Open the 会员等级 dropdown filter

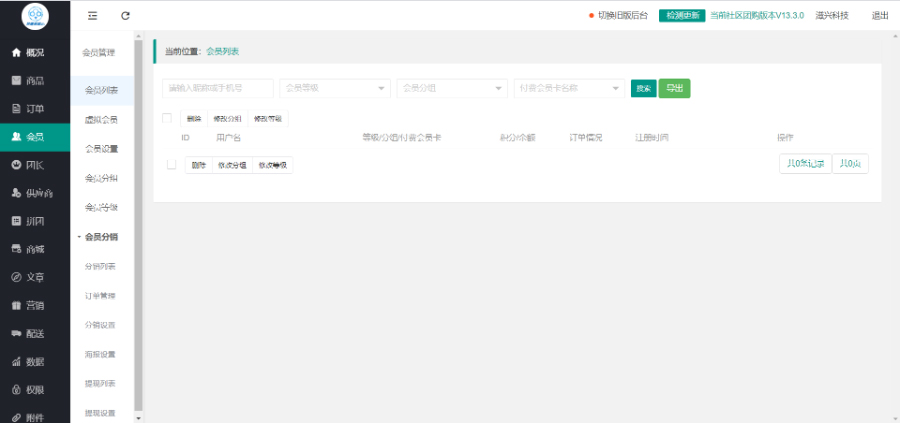coord(334,88)
